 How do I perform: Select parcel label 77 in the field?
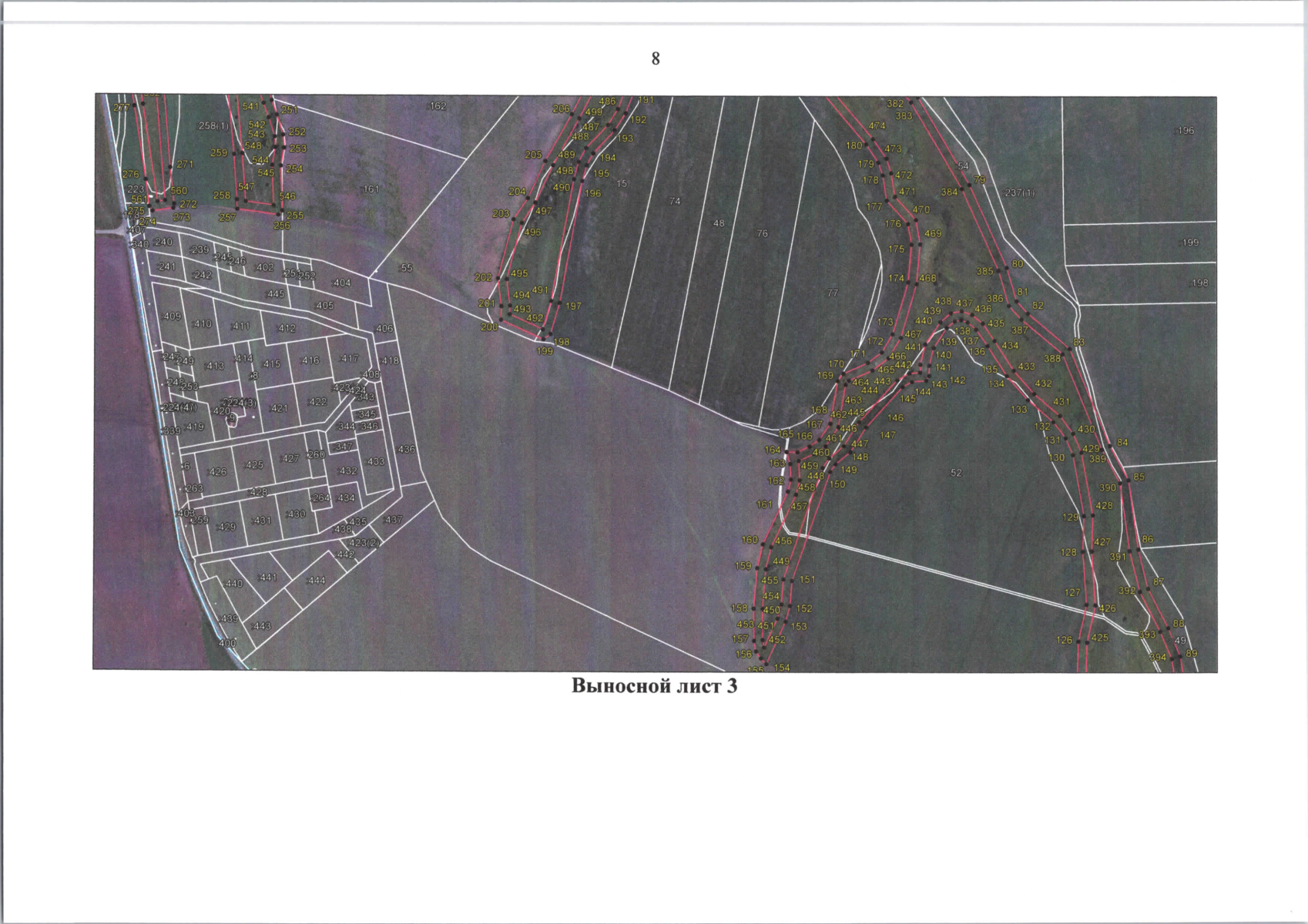(831, 293)
